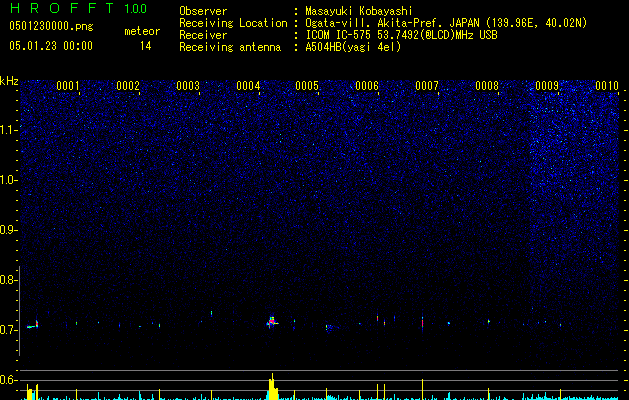This screenshot has width=629, height=400.
Task: Click the meteor count value 14
Action: click(x=146, y=46)
